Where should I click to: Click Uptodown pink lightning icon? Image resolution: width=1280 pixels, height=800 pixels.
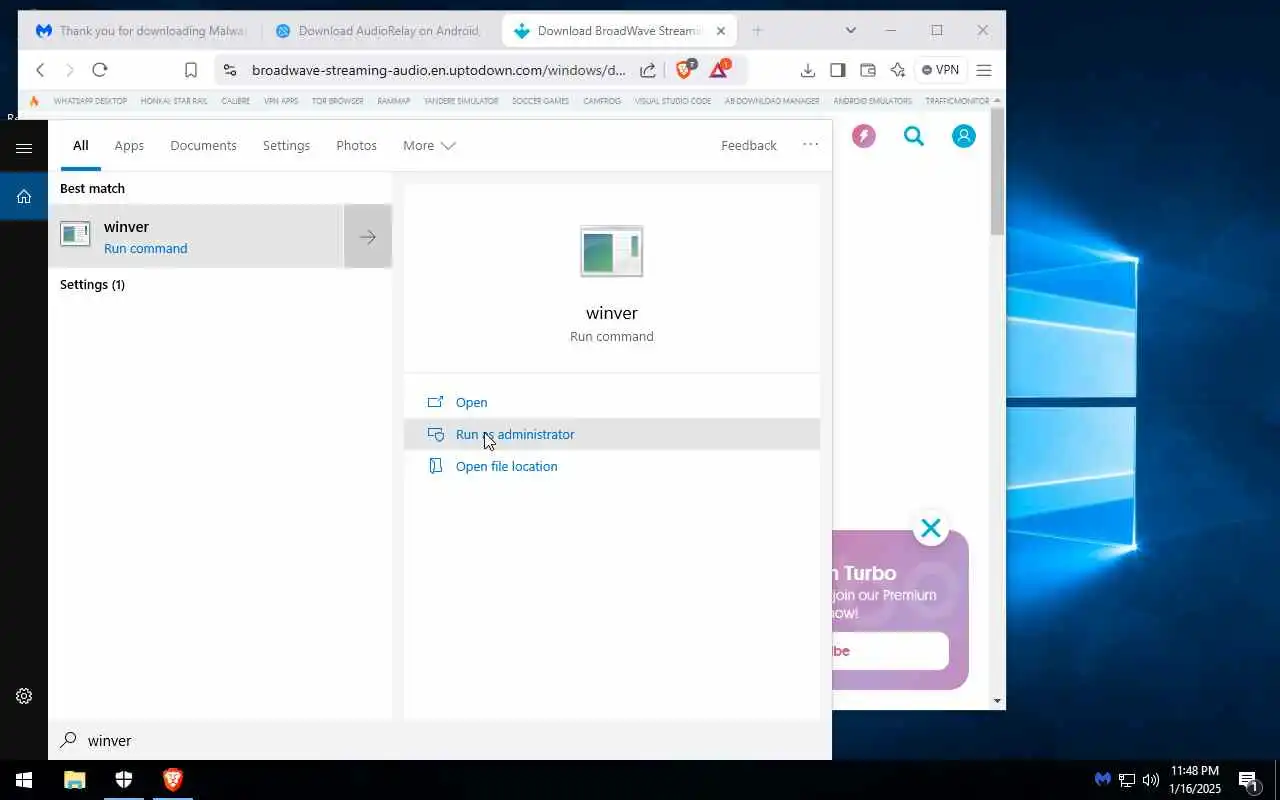coord(864,136)
